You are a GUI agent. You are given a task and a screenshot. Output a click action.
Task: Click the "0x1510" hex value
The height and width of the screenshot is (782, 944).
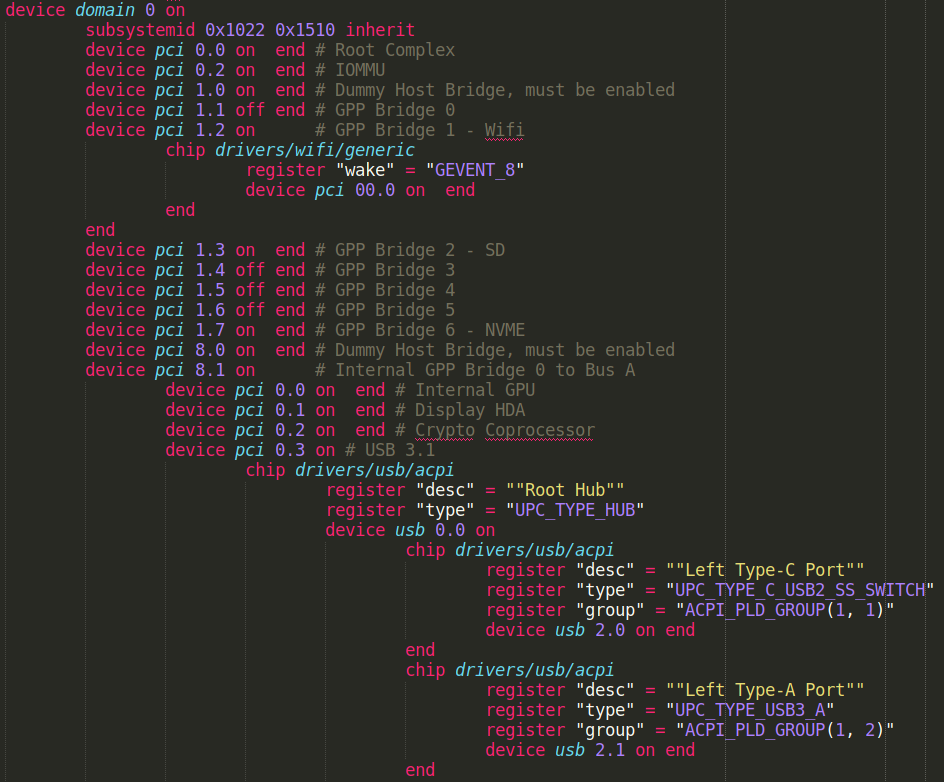[305, 30]
